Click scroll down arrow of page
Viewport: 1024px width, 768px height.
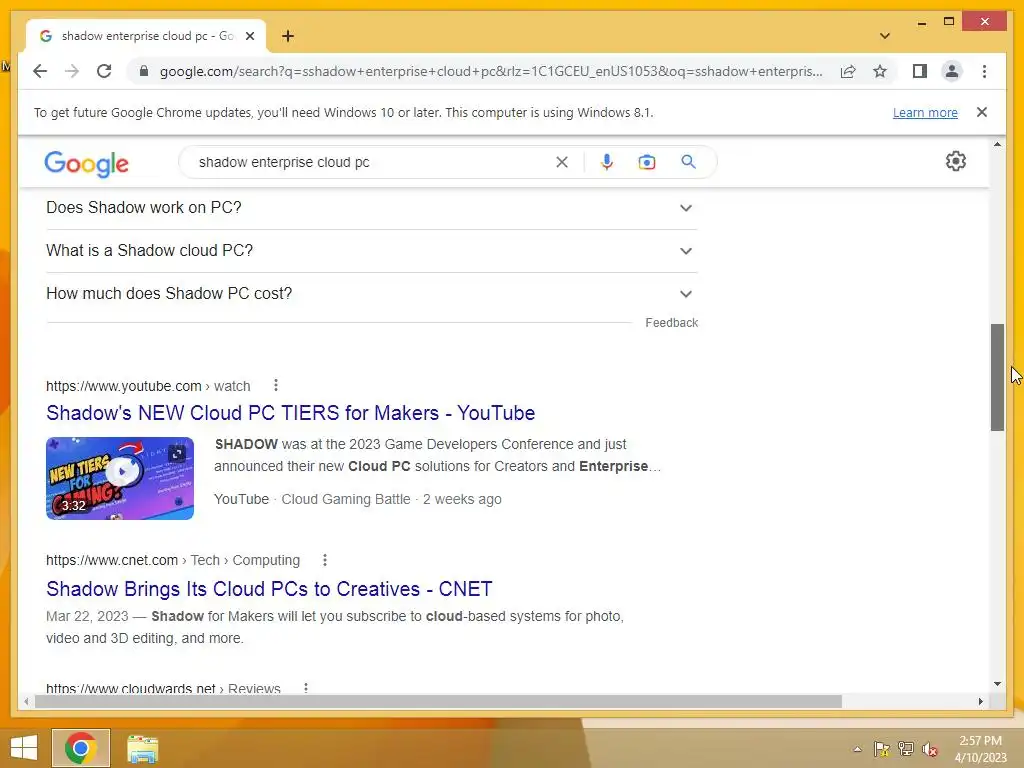(997, 684)
